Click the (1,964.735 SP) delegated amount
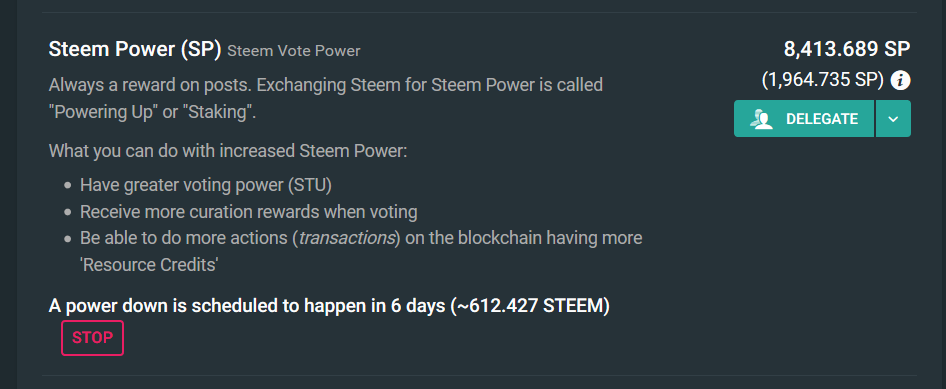Screen dimensions: 946x389 pyautogui.click(x=822, y=80)
